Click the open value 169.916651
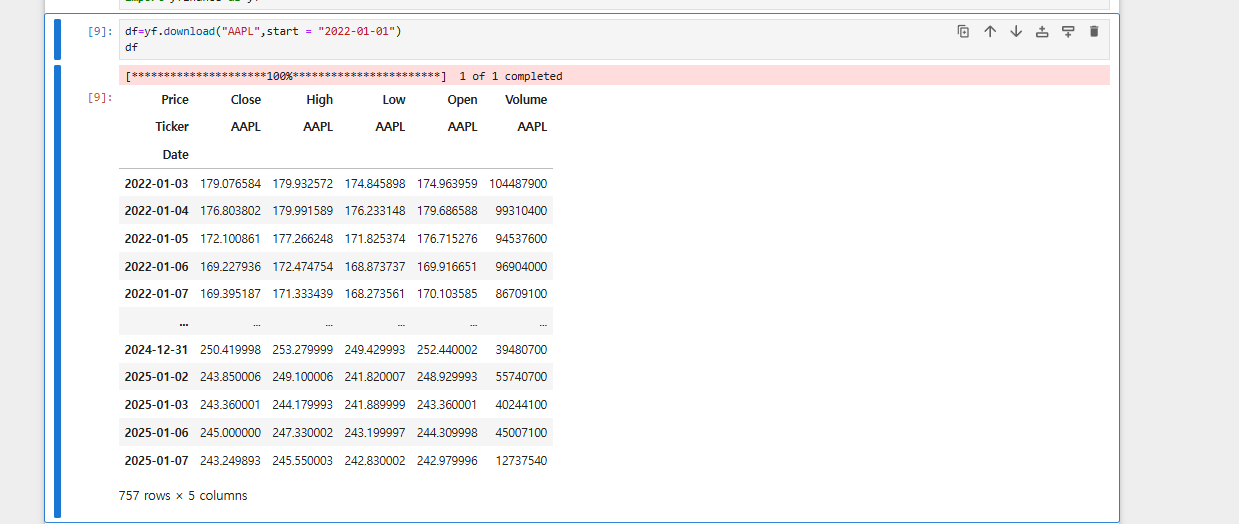The image size is (1239, 524). pos(447,267)
